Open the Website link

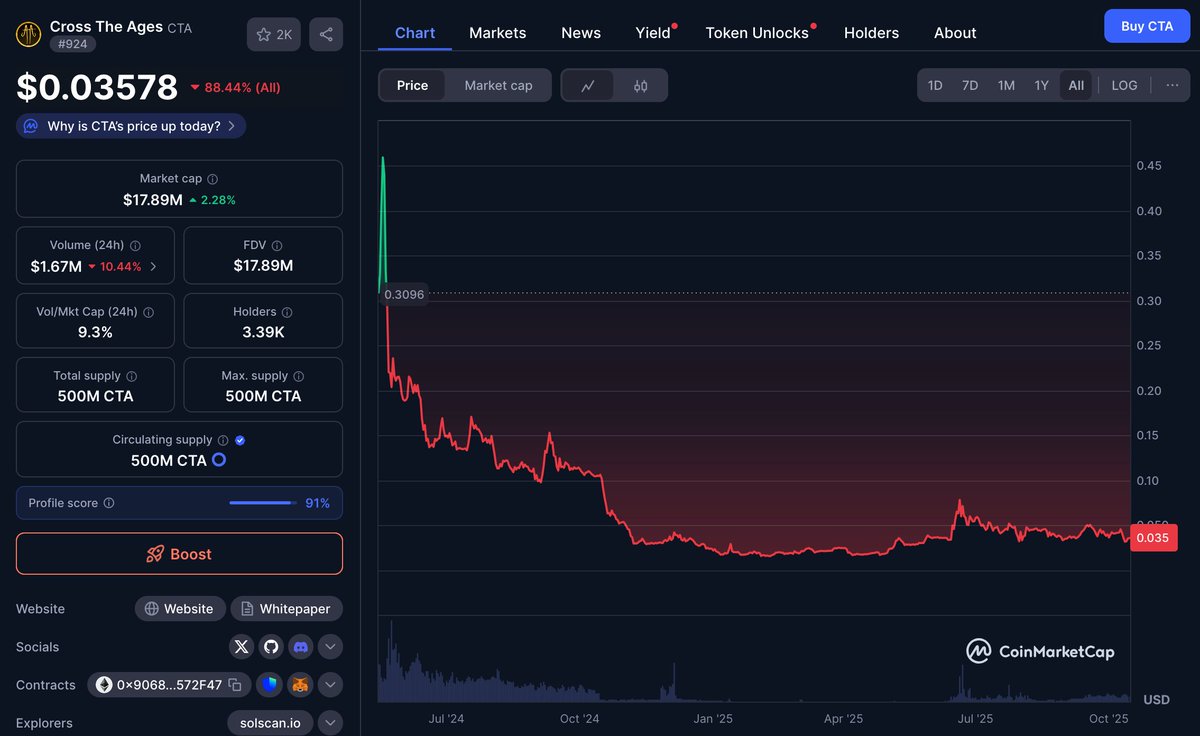(x=180, y=609)
